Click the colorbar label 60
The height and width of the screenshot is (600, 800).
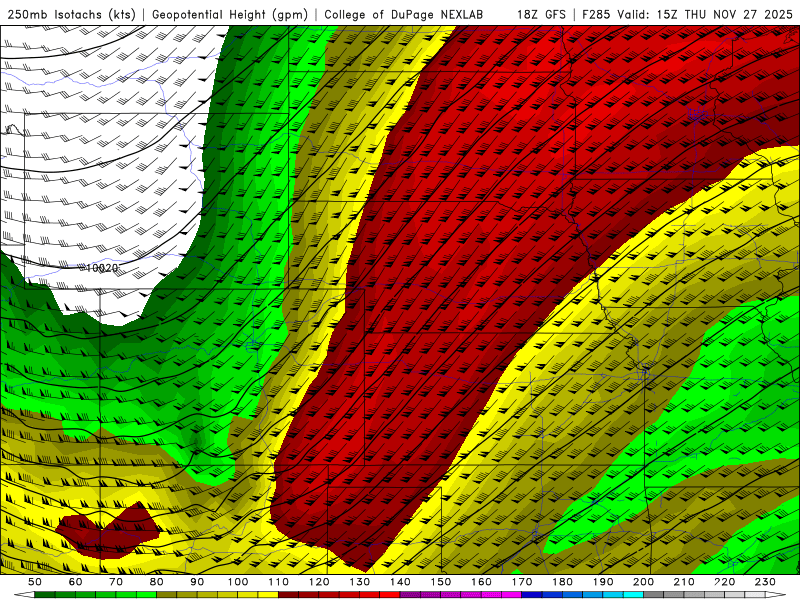(x=75, y=582)
